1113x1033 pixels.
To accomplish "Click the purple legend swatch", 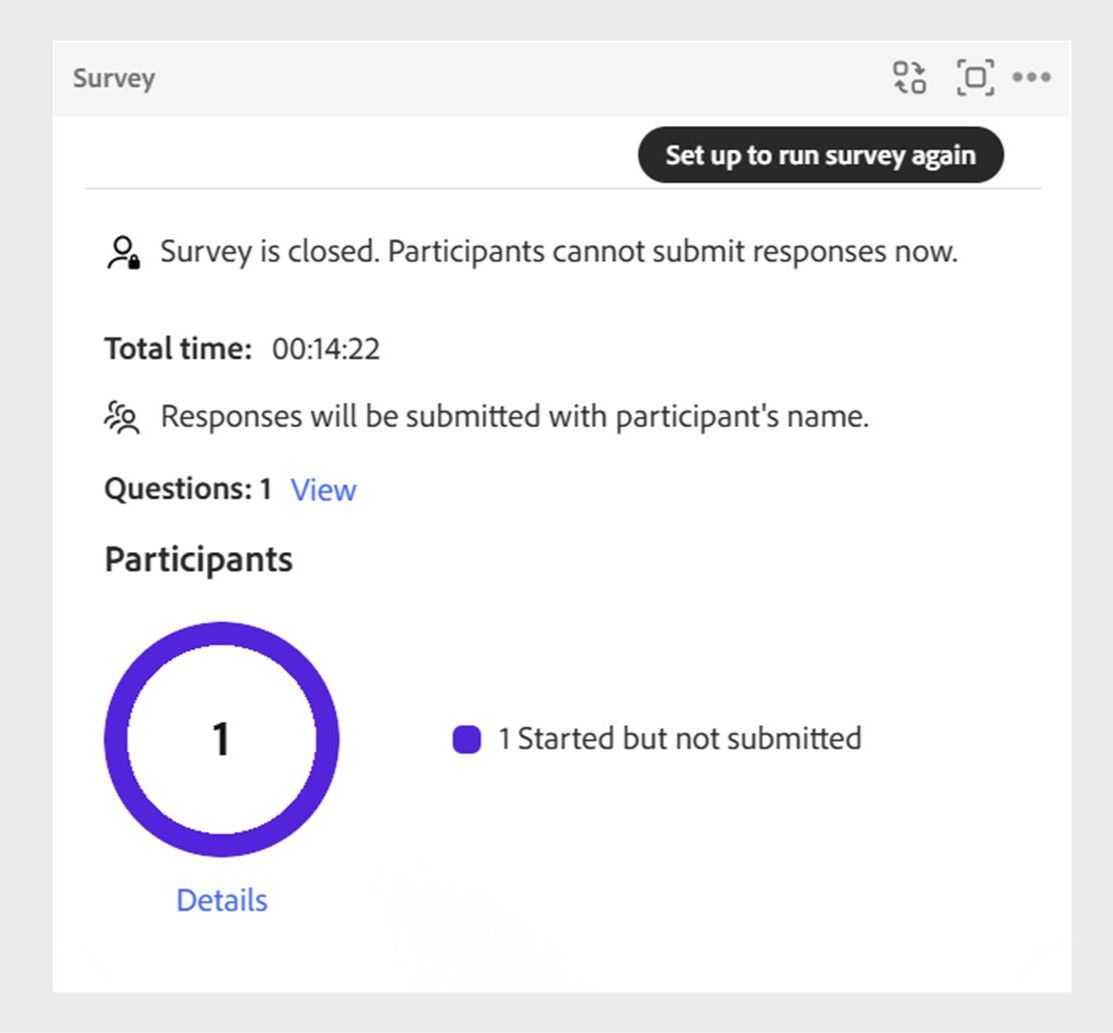I will tap(466, 738).
